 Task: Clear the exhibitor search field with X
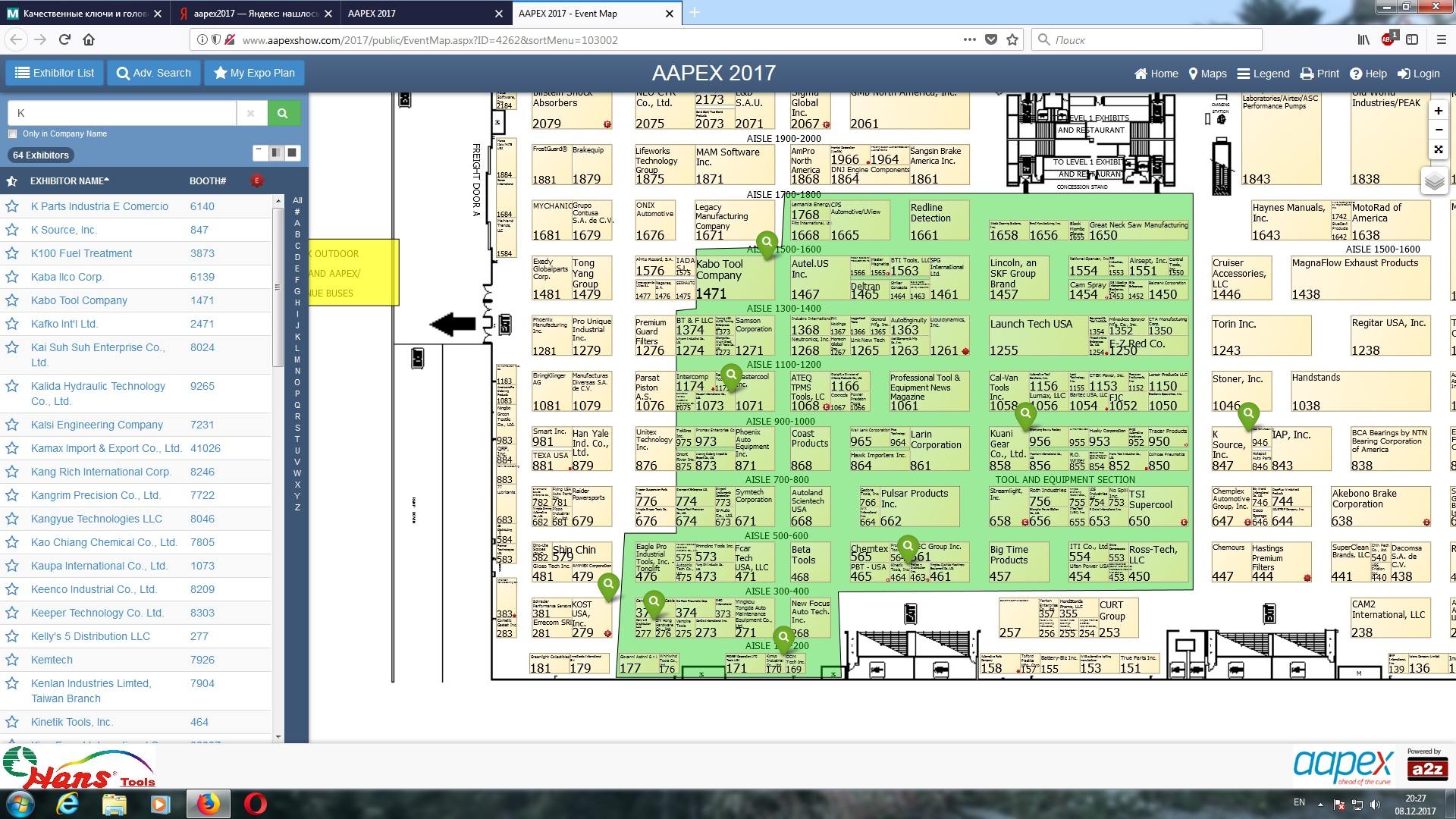click(250, 113)
